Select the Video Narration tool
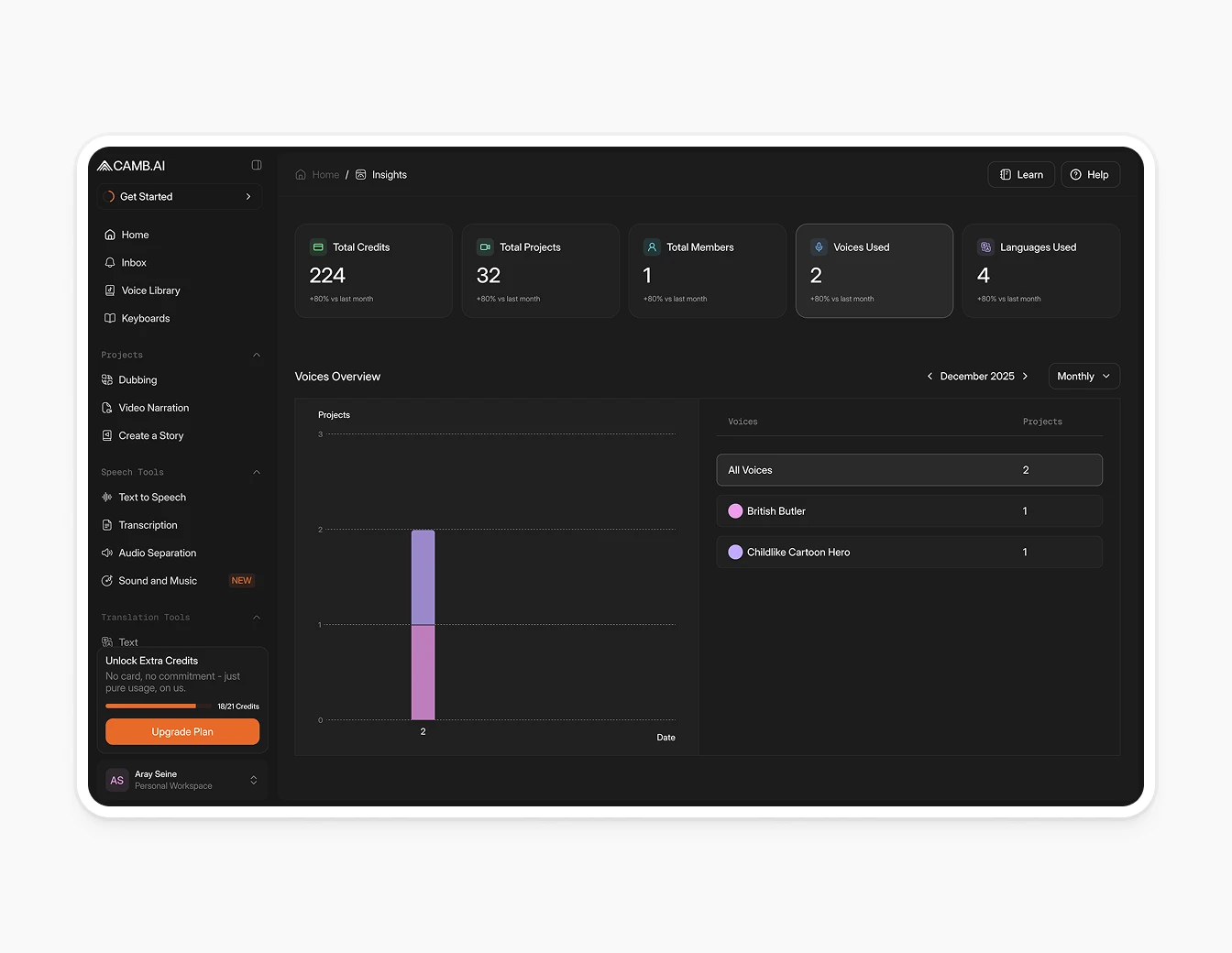The height and width of the screenshot is (953, 1232). pos(153,407)
